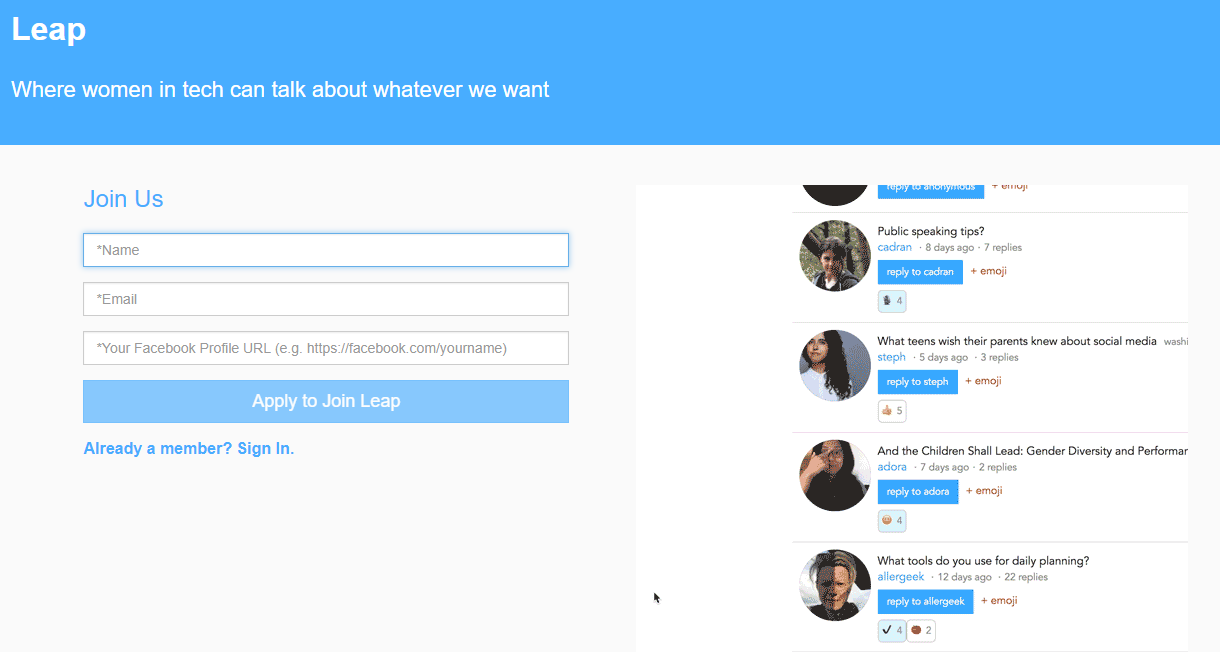Click emoji reaction with 4 on cadran's post
The height and width of the screenshot is (652, 1220).
tap(892, 301)
